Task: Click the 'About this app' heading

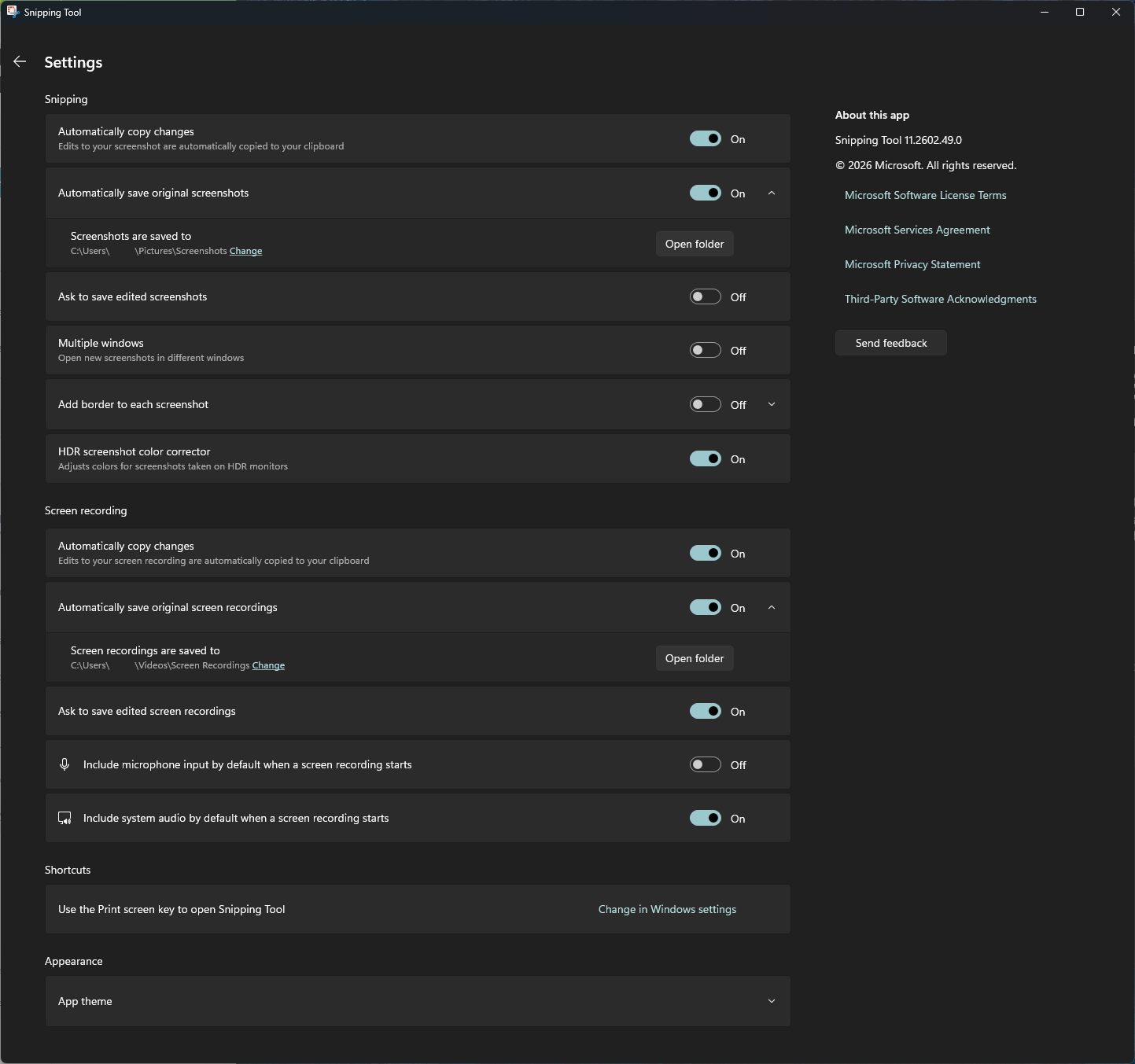Action: 872,115
